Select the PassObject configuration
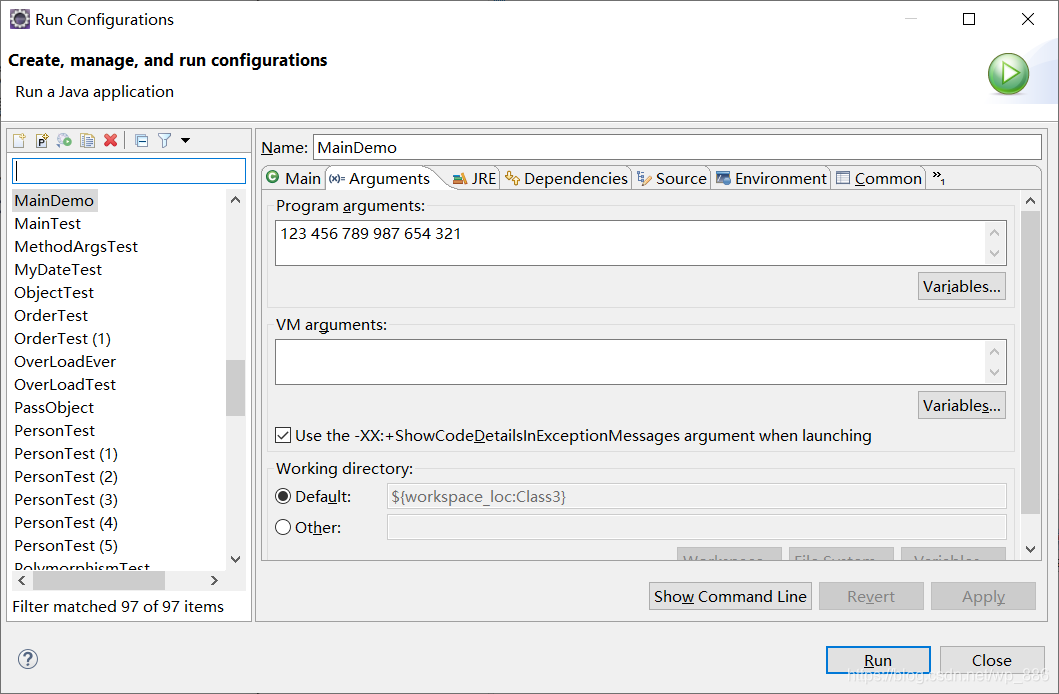The image size is (1059, 694). (x=54, y=407)
